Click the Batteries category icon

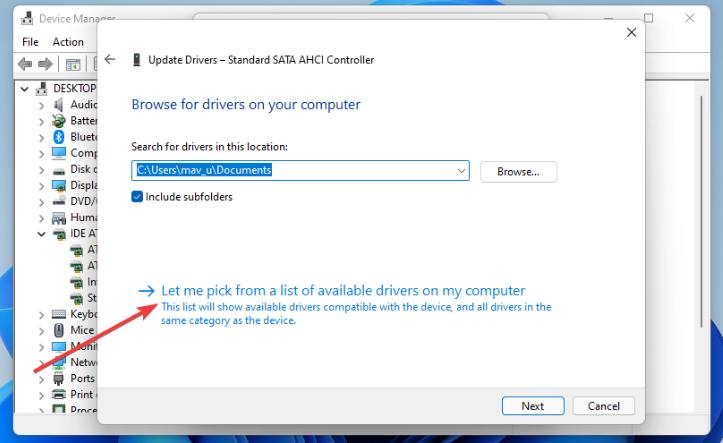point(59,121)
